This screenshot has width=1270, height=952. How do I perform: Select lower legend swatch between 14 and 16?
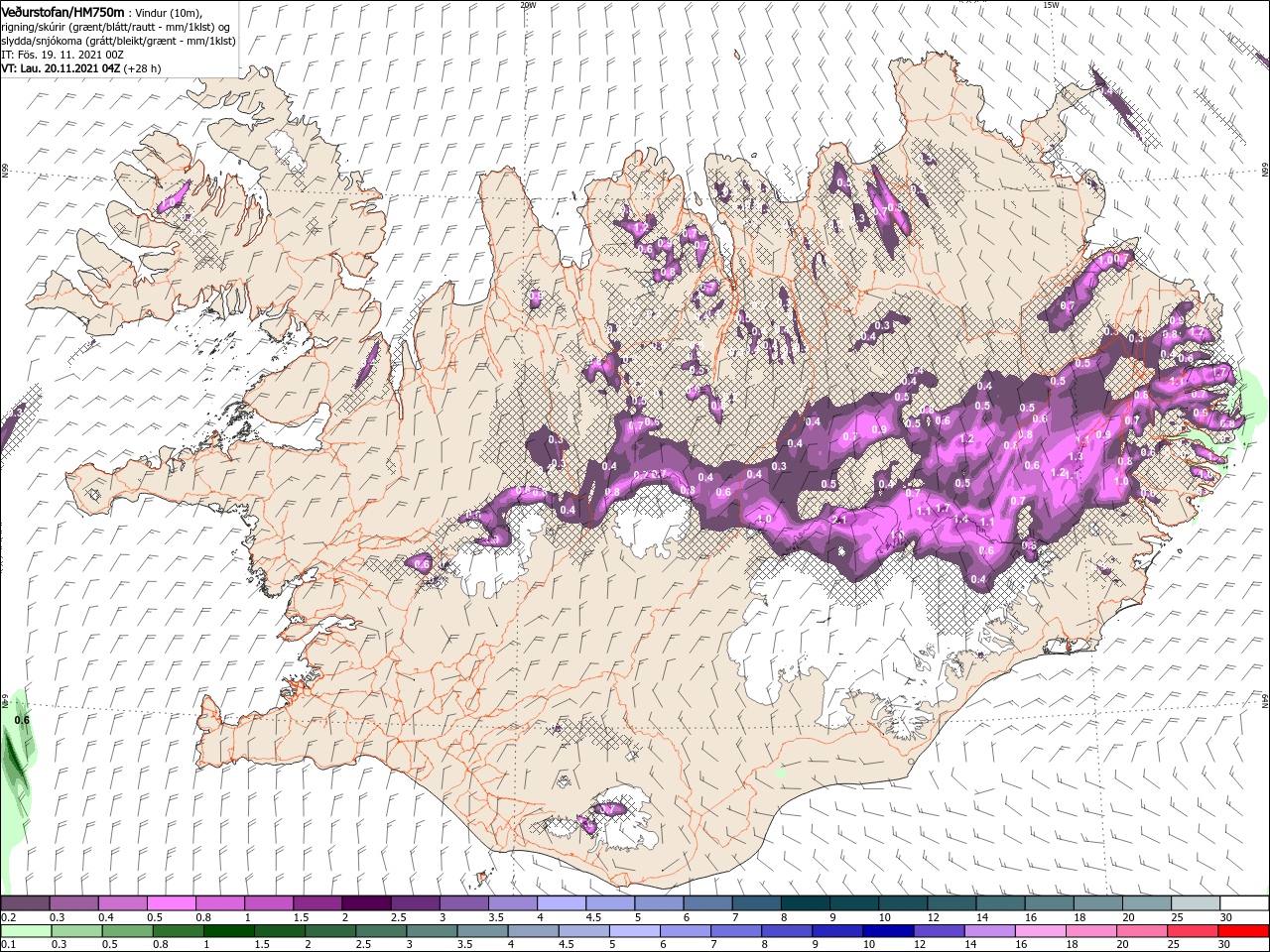(989, 931)
